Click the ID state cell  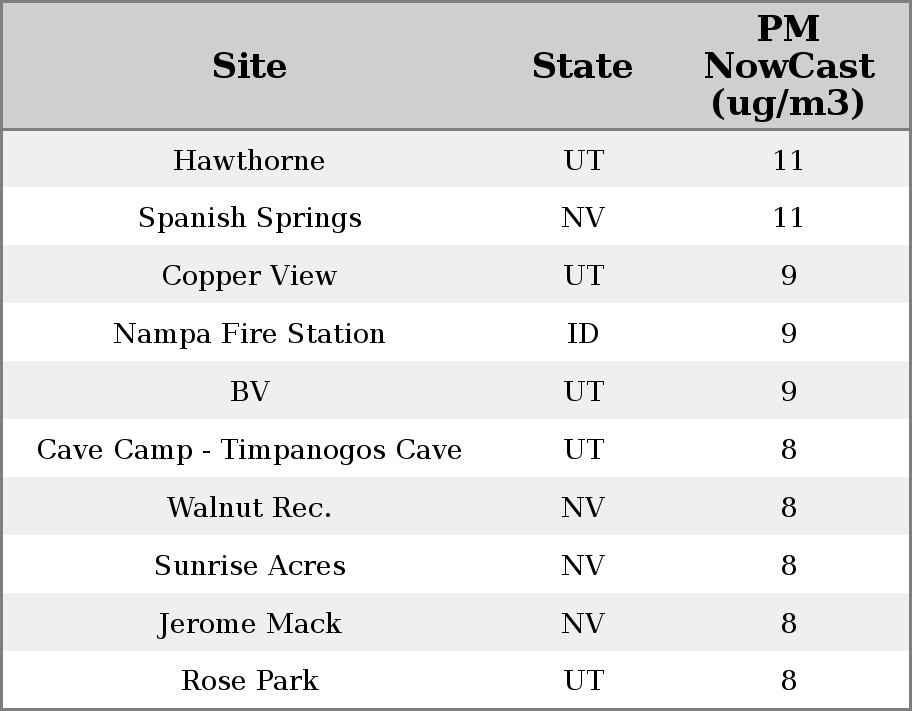point(583,334)
